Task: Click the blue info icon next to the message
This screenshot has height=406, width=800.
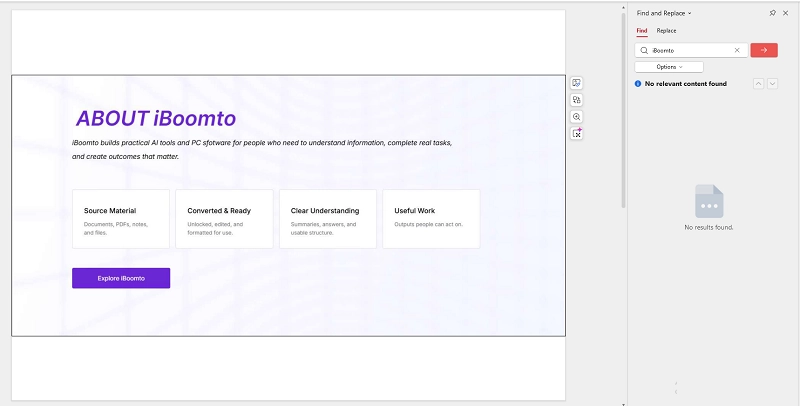Action: click(638, 84)
